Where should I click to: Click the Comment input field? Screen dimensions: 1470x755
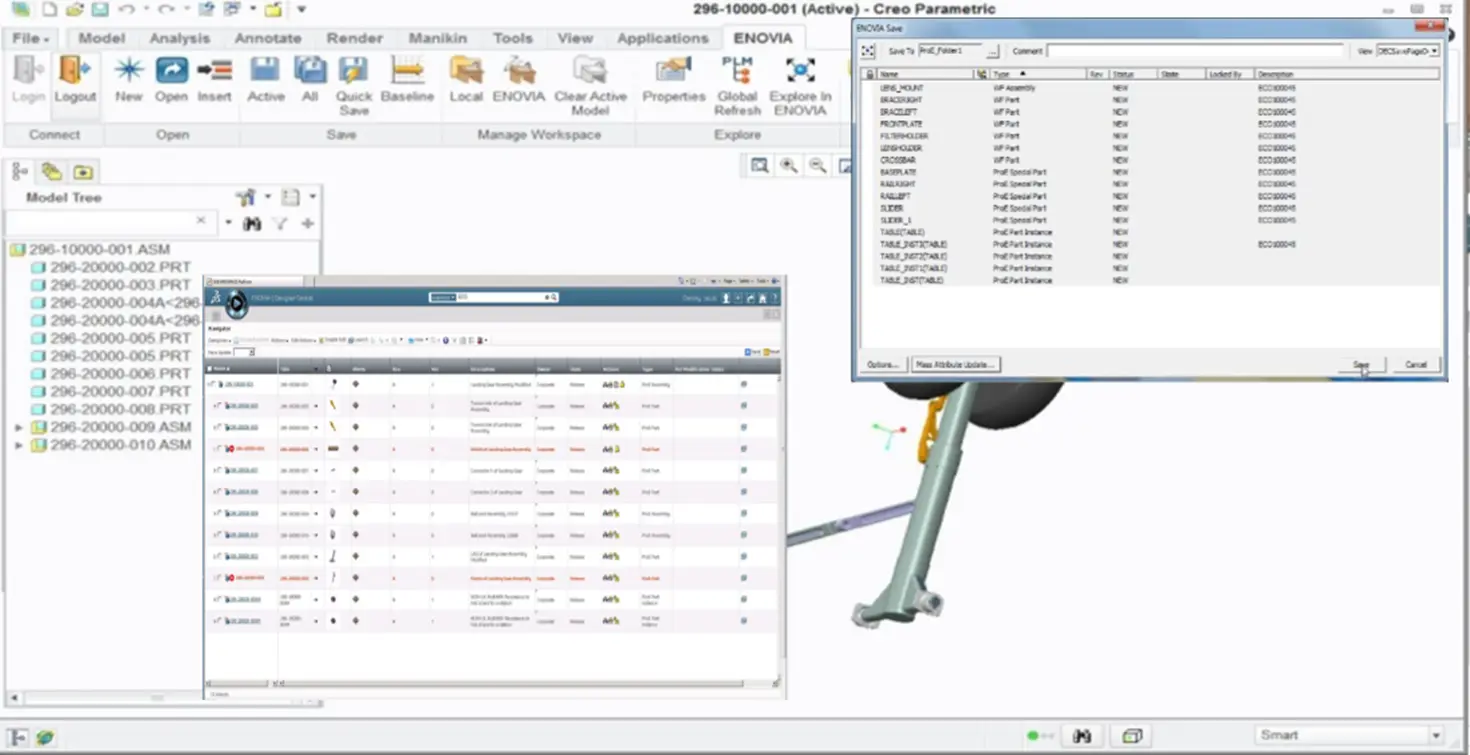tap(1196, 51)
